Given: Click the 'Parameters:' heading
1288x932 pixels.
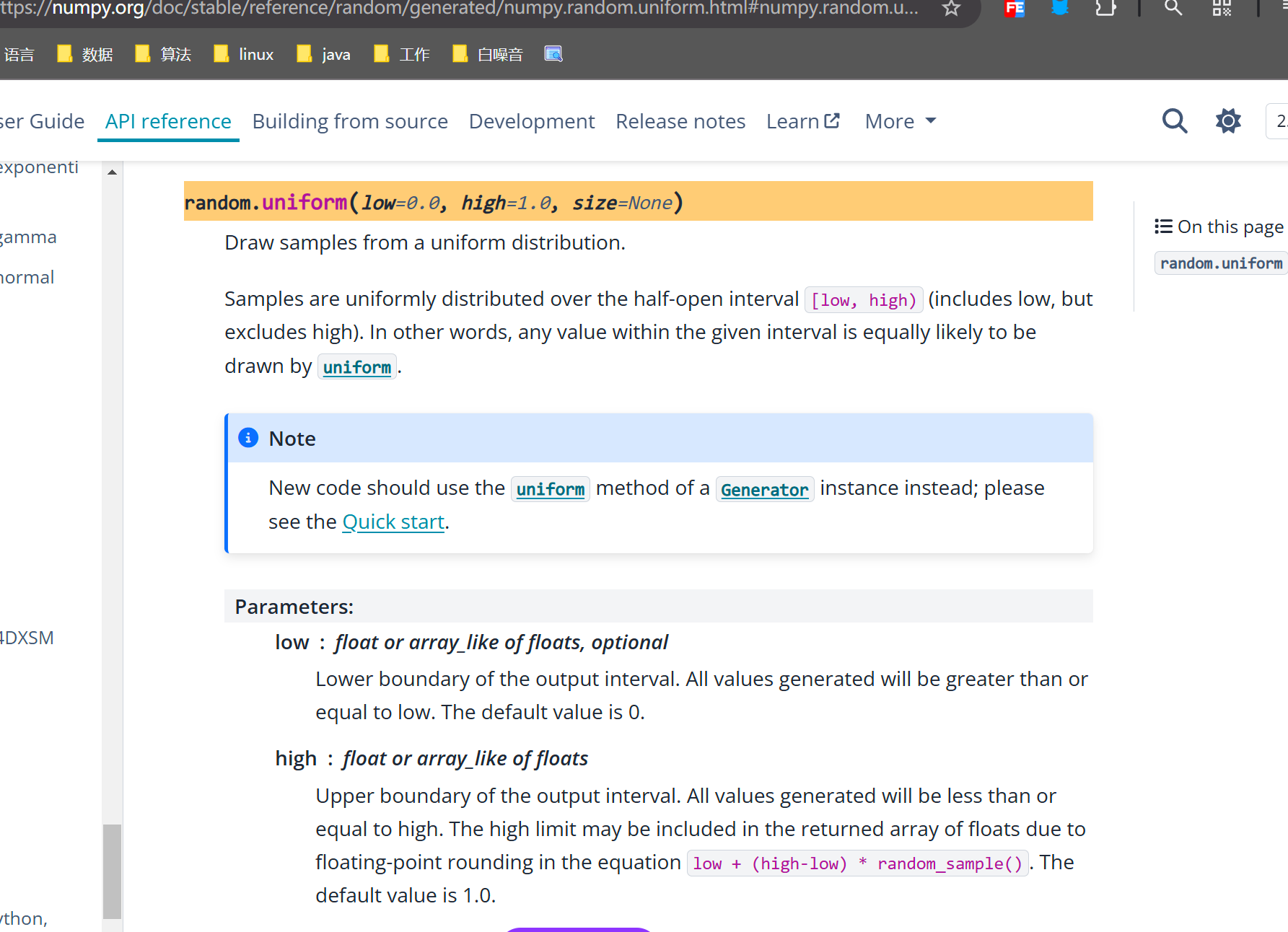Looking at the screenshot, I should click(294, 607).
